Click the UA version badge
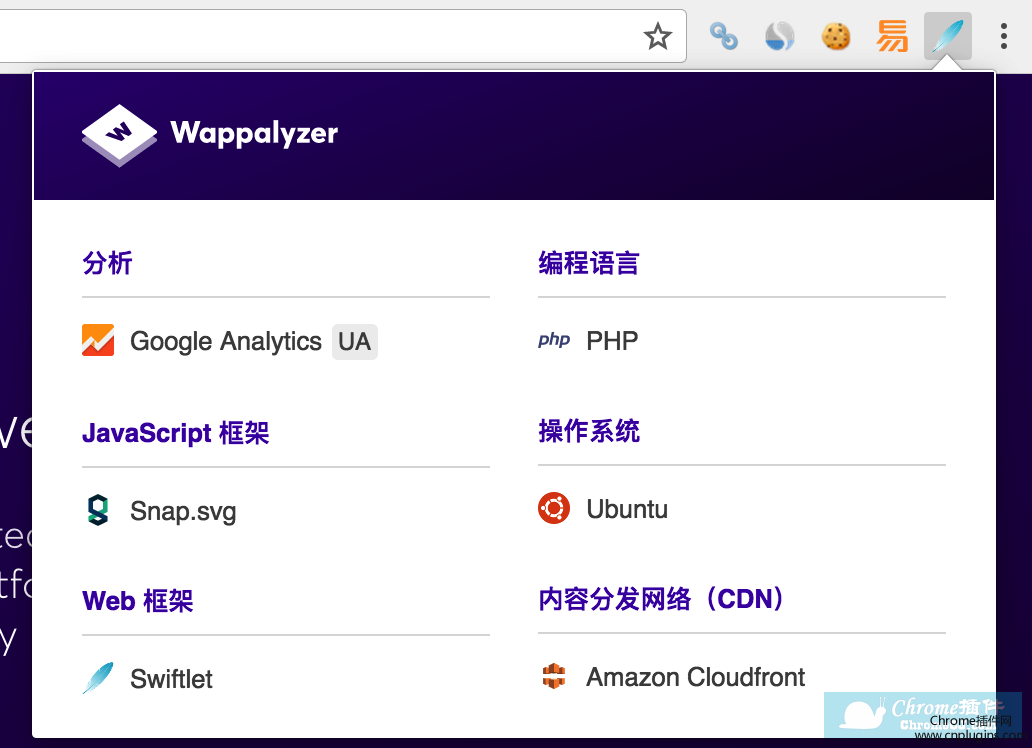The image size is (1032, 748). click(355, 342)
